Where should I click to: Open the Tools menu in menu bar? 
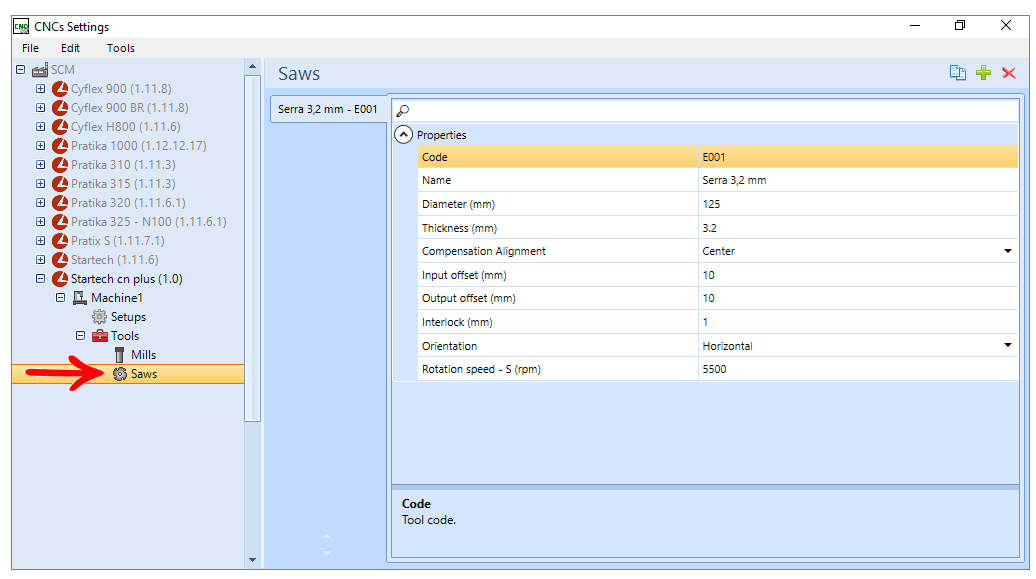[x=121, y=48]
